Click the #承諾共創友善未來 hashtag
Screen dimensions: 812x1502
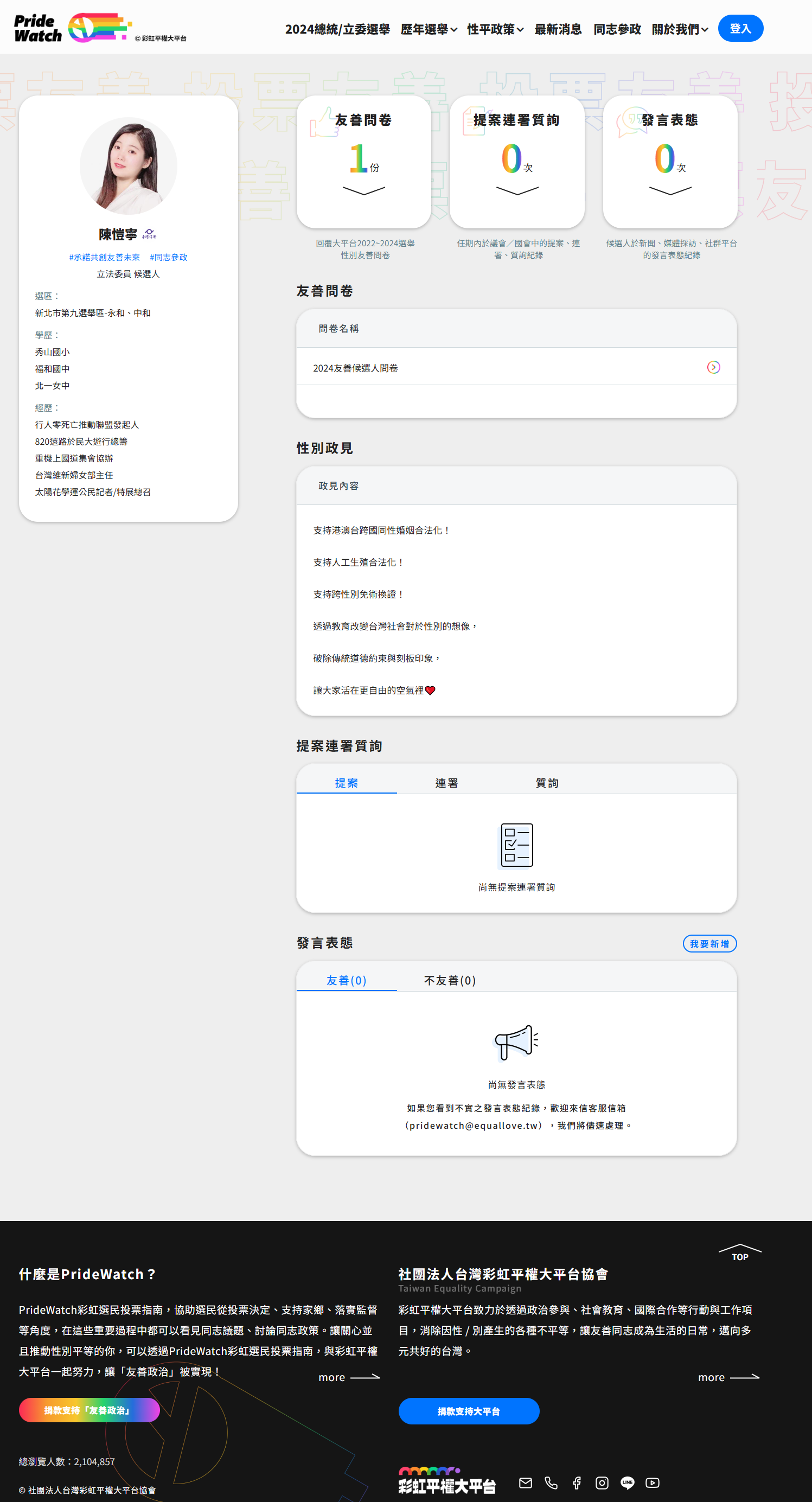coord(104,257)
